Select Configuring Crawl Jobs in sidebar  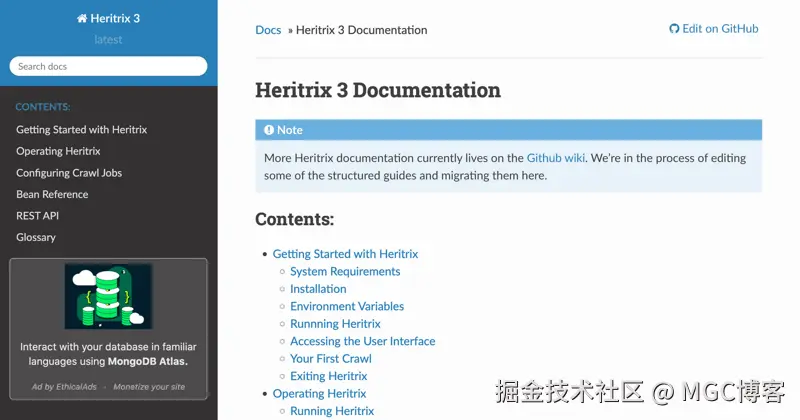click(x=69, y=173)
